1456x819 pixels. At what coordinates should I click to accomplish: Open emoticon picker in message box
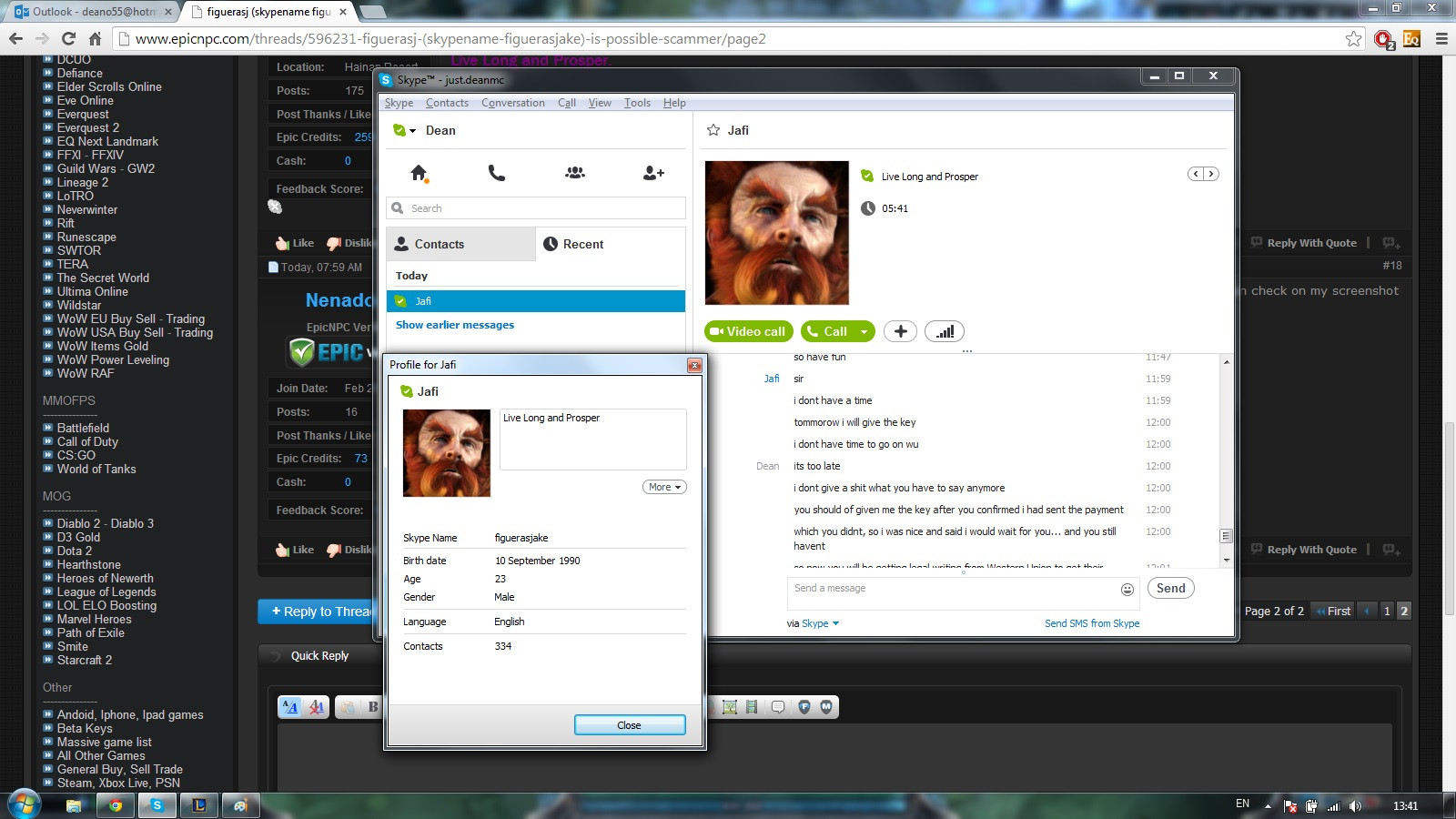click(1127, 590)
